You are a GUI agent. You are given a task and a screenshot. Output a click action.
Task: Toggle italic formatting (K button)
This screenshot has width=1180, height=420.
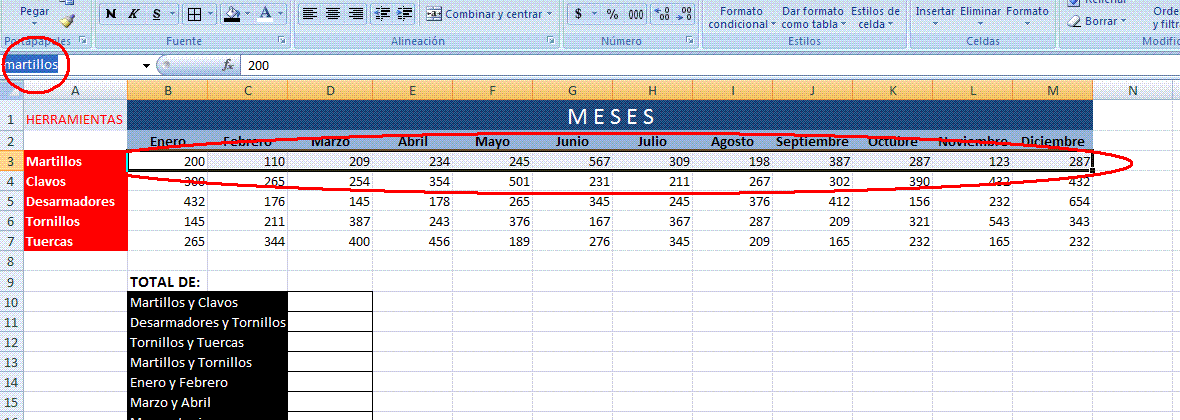click(134, 15)
